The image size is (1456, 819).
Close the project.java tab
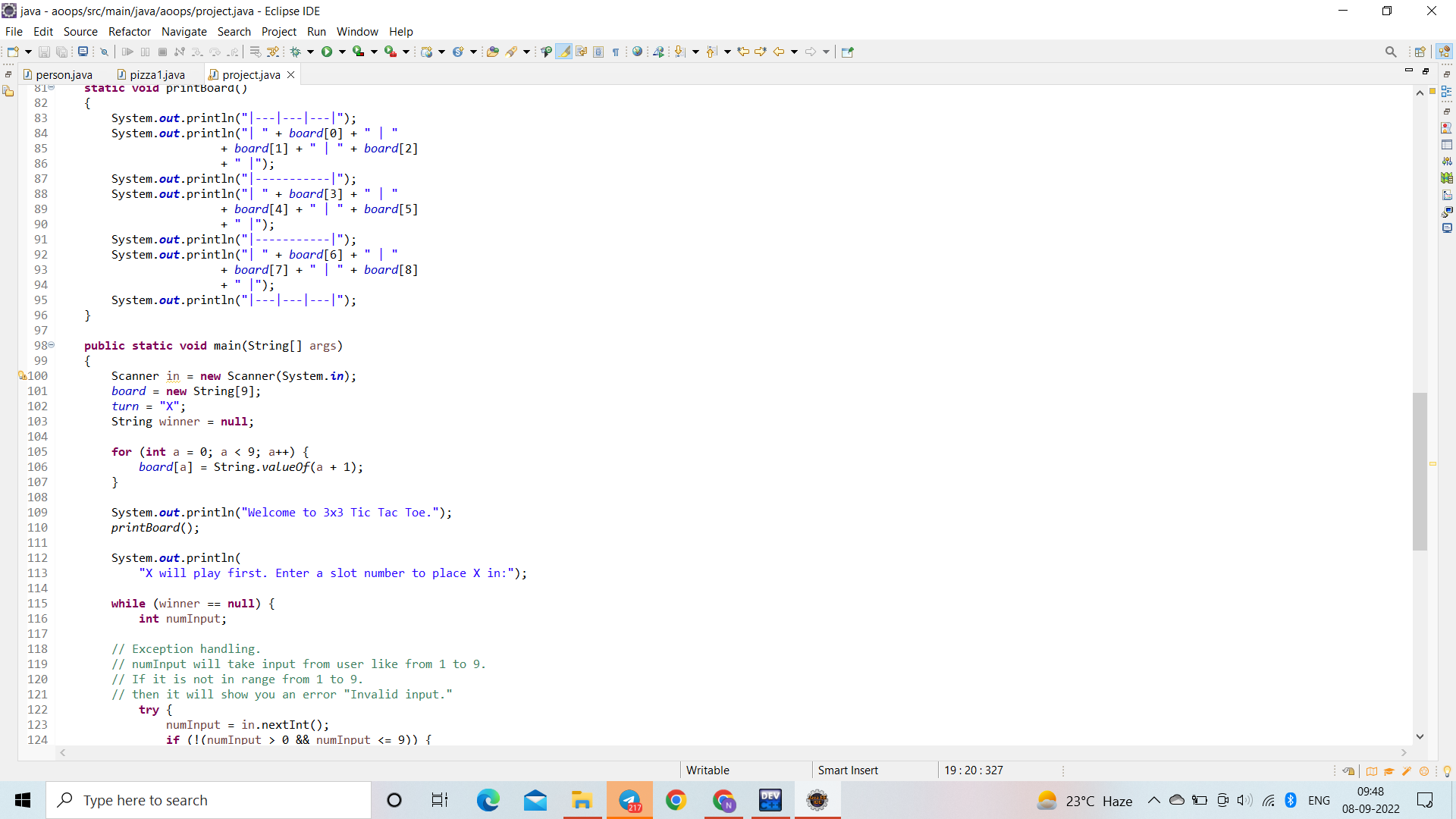click(290, 74)
